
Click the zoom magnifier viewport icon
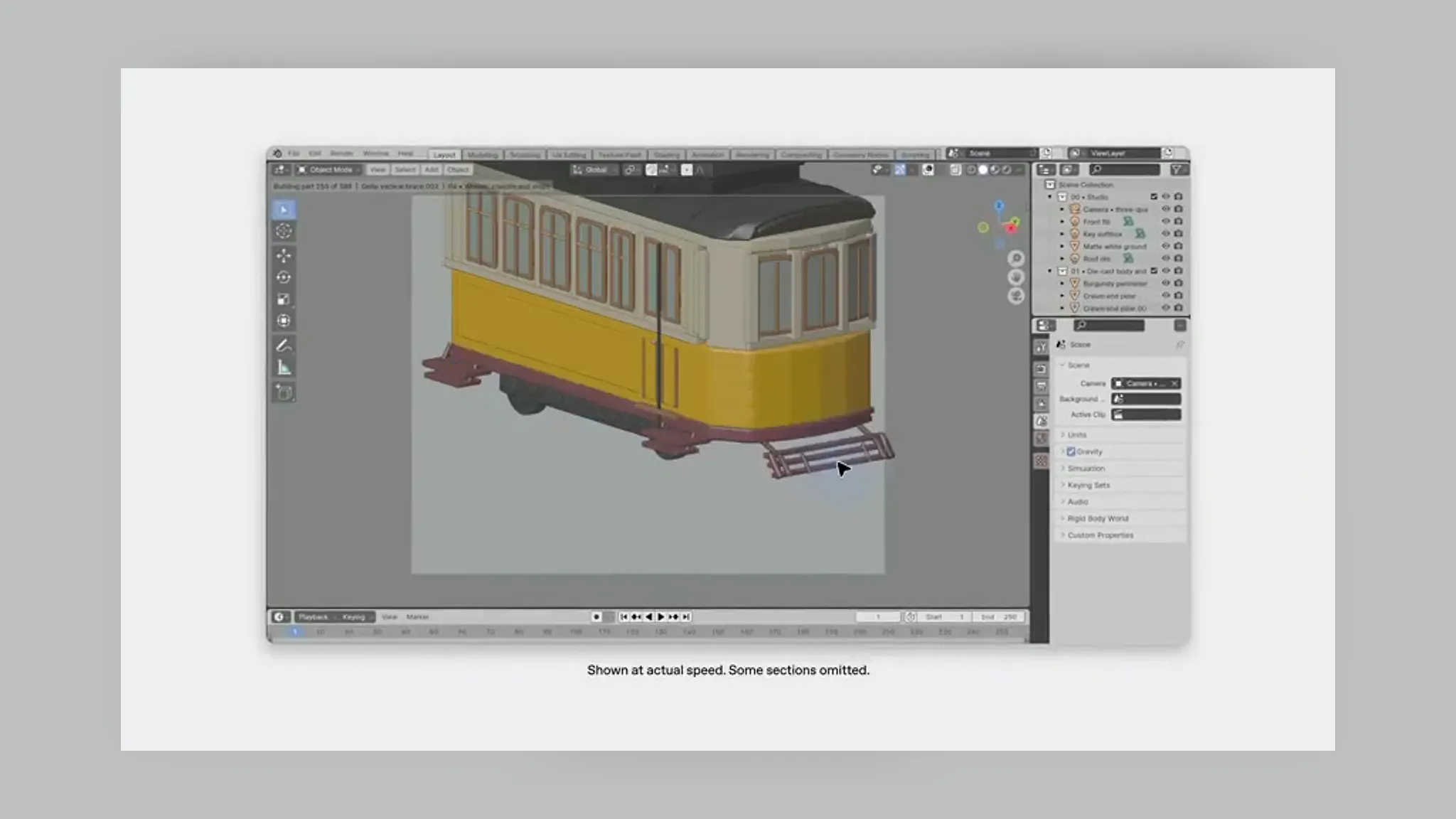pos(1016,258)
